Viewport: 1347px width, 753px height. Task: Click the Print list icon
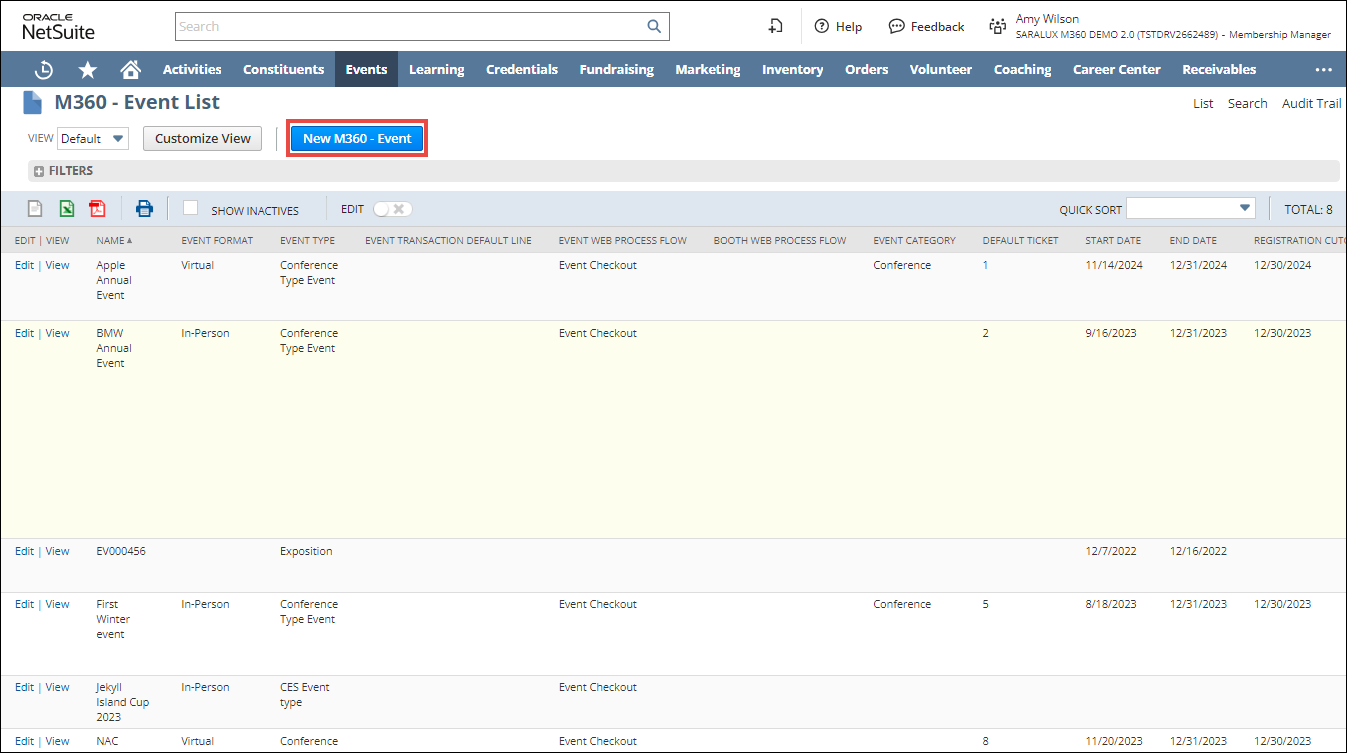pos(145,209)
